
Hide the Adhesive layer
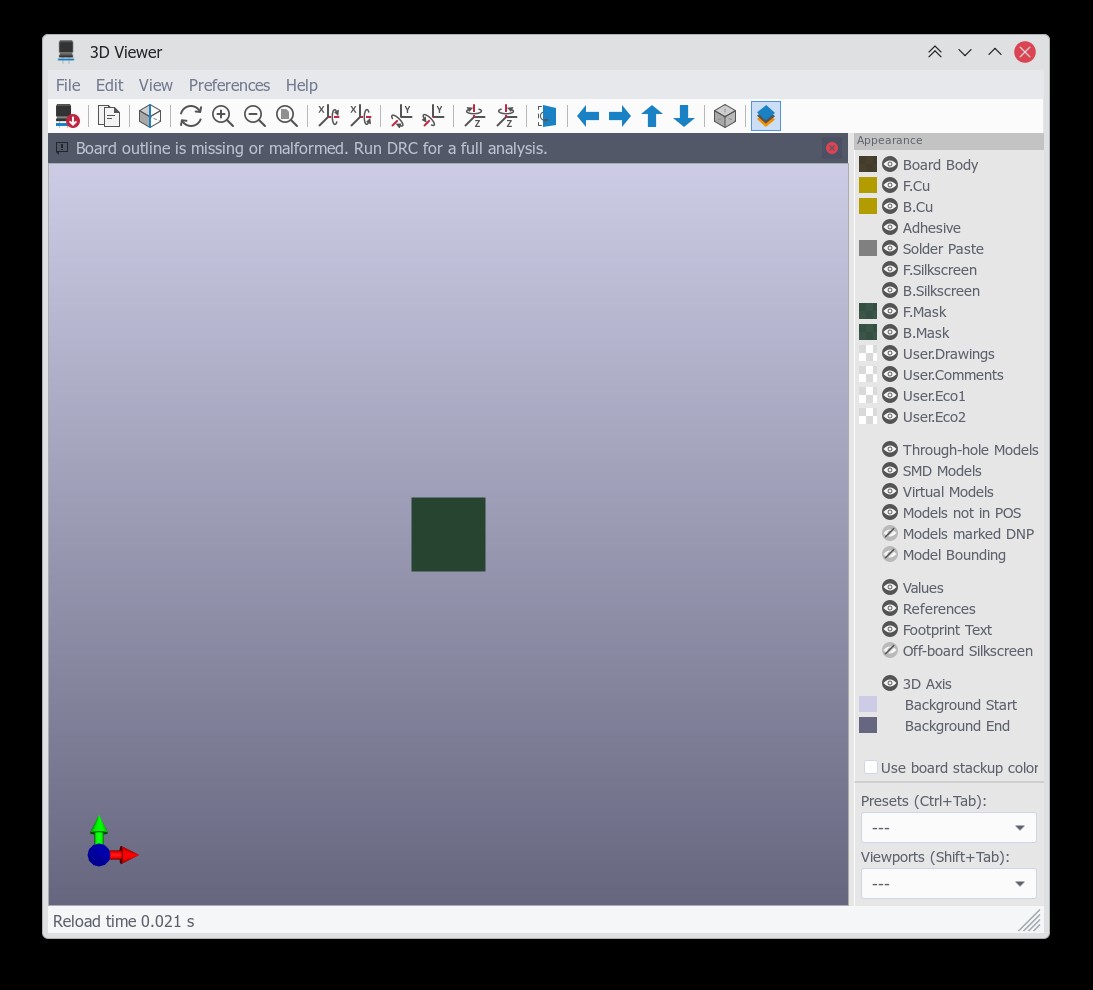(889, 227)
